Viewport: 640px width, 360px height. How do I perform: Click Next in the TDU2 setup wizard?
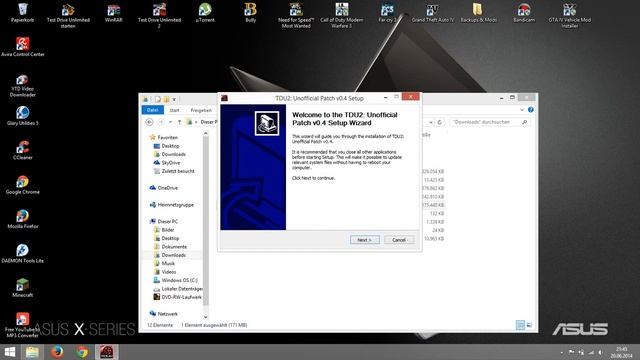tap(364, 240)
